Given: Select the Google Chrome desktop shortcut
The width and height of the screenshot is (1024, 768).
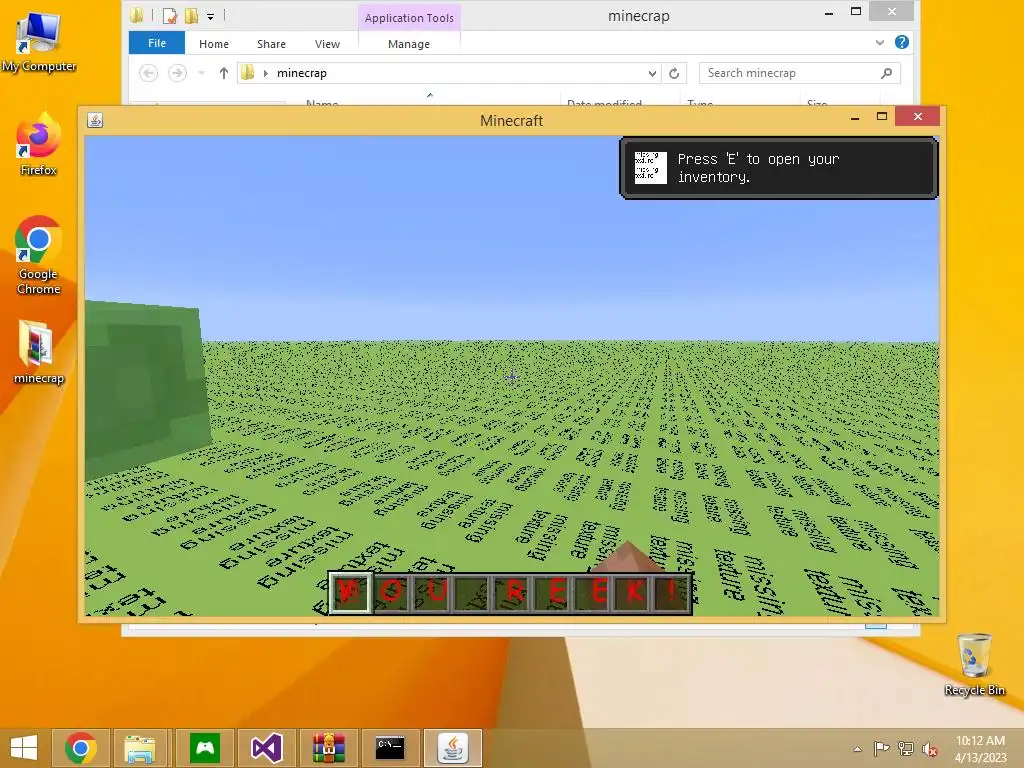Looking at the screenshot, I should pyautogui.click(x=39, y=255).
